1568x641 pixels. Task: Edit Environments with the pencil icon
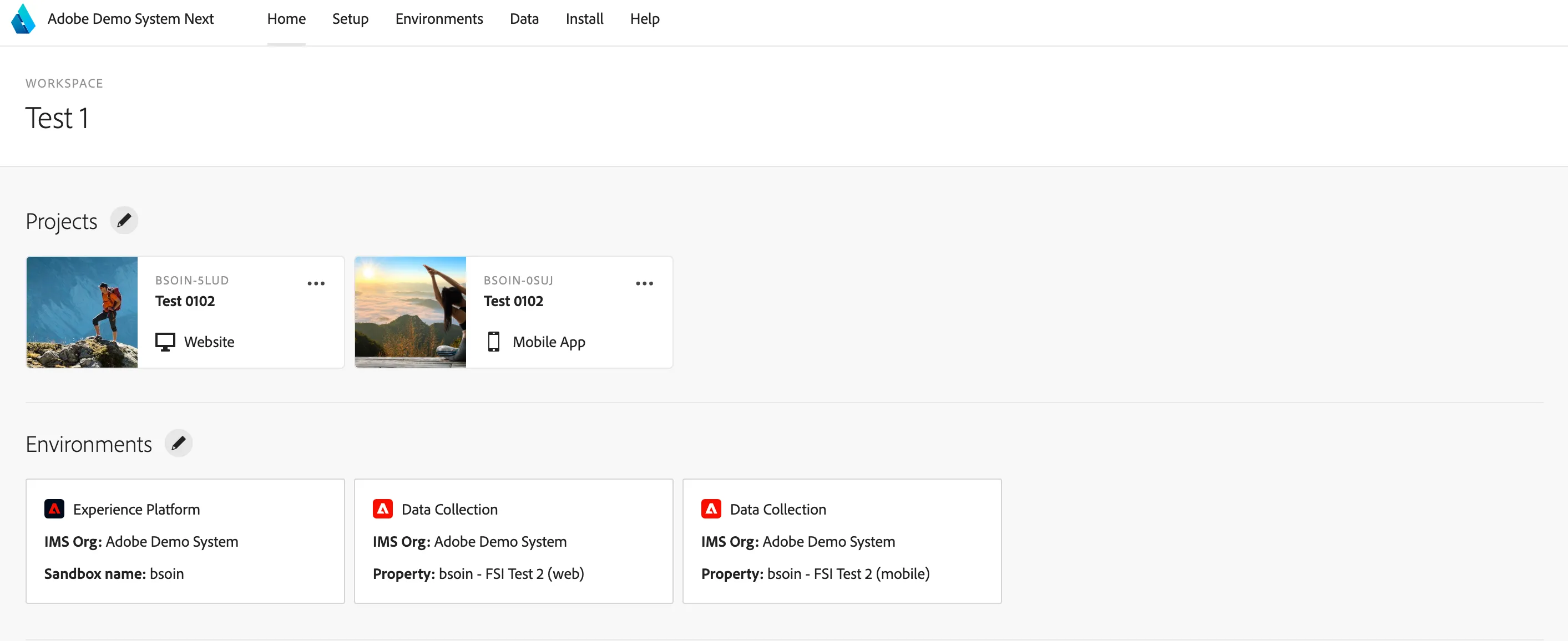coord(178,444)
